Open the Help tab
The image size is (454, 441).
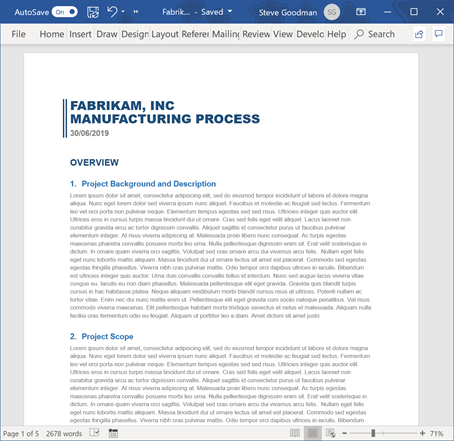click(336, 34)
